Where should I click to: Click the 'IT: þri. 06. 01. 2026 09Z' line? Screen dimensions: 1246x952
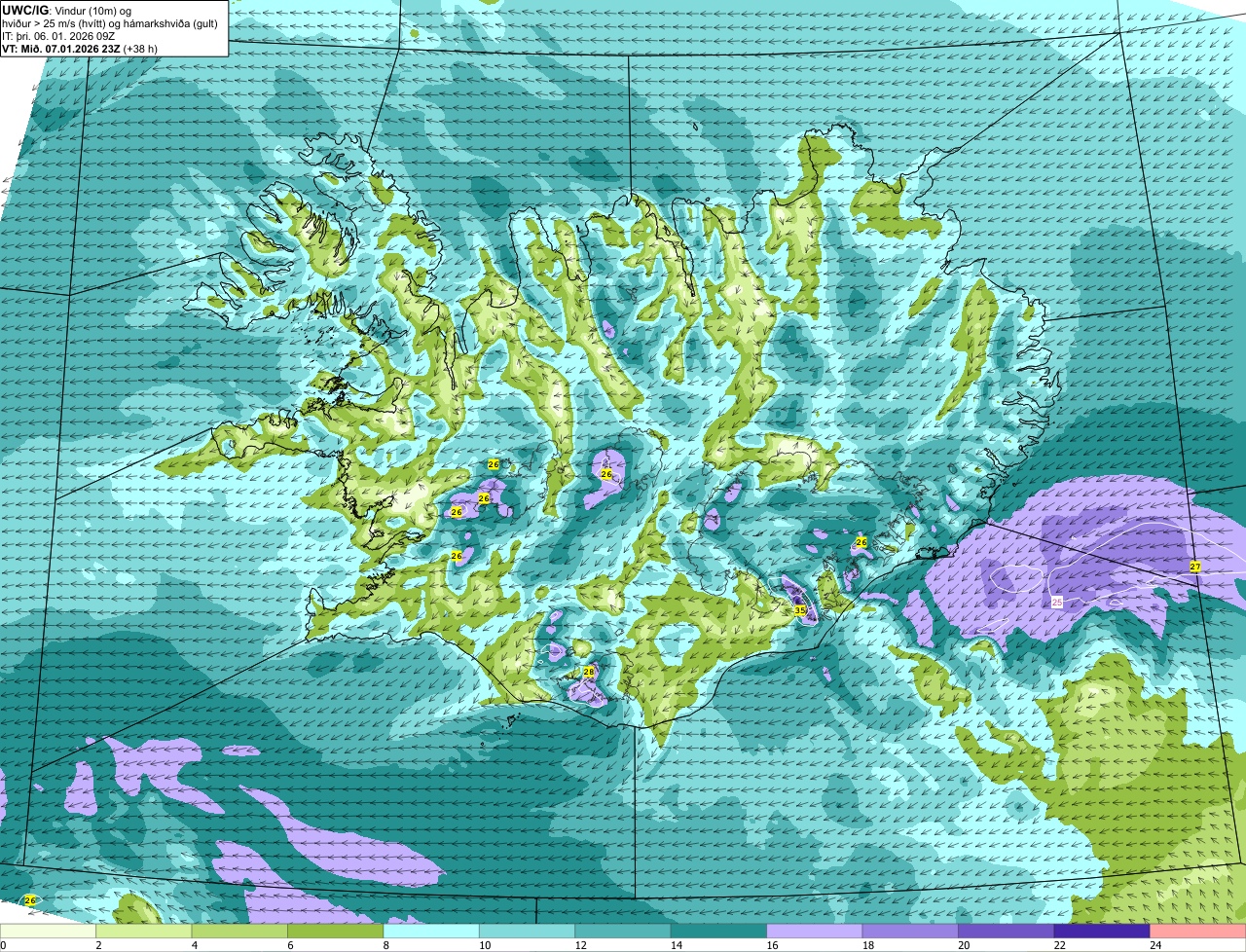coord(60,35)
